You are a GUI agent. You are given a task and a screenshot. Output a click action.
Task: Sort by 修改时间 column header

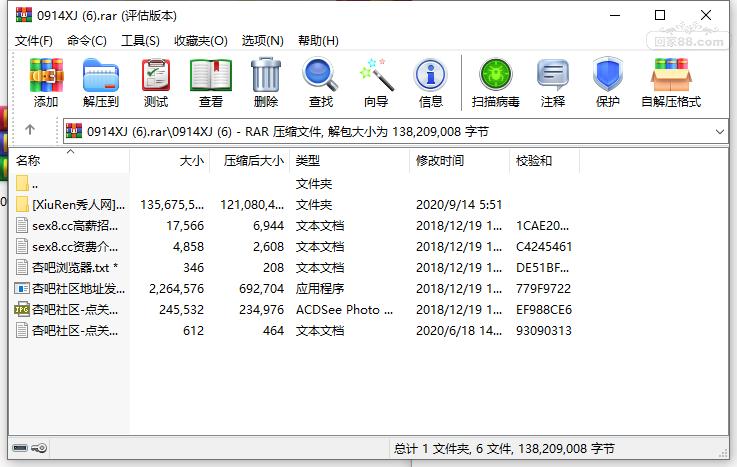pyautogui.click(x=460, y=161)
